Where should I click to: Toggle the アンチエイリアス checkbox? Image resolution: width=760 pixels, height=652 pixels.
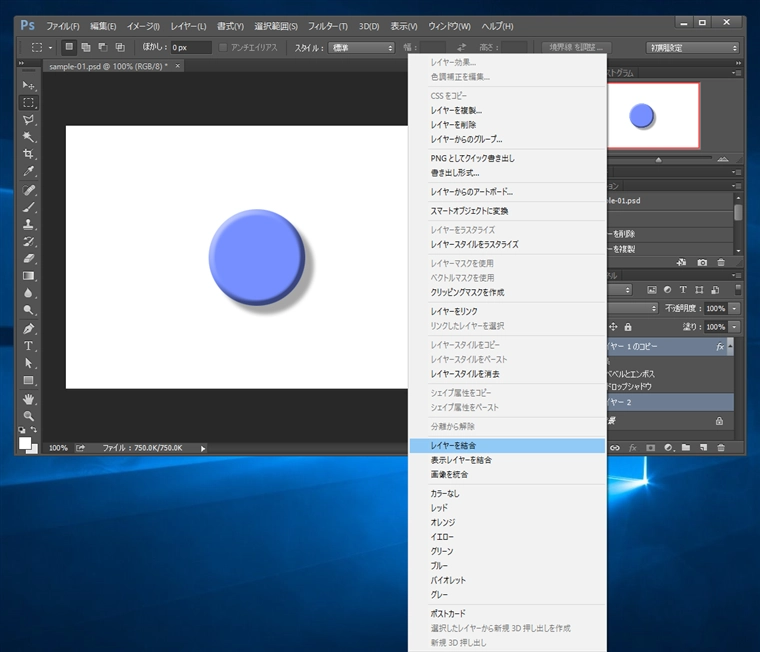pyautogui.click(x=222, y=48)
